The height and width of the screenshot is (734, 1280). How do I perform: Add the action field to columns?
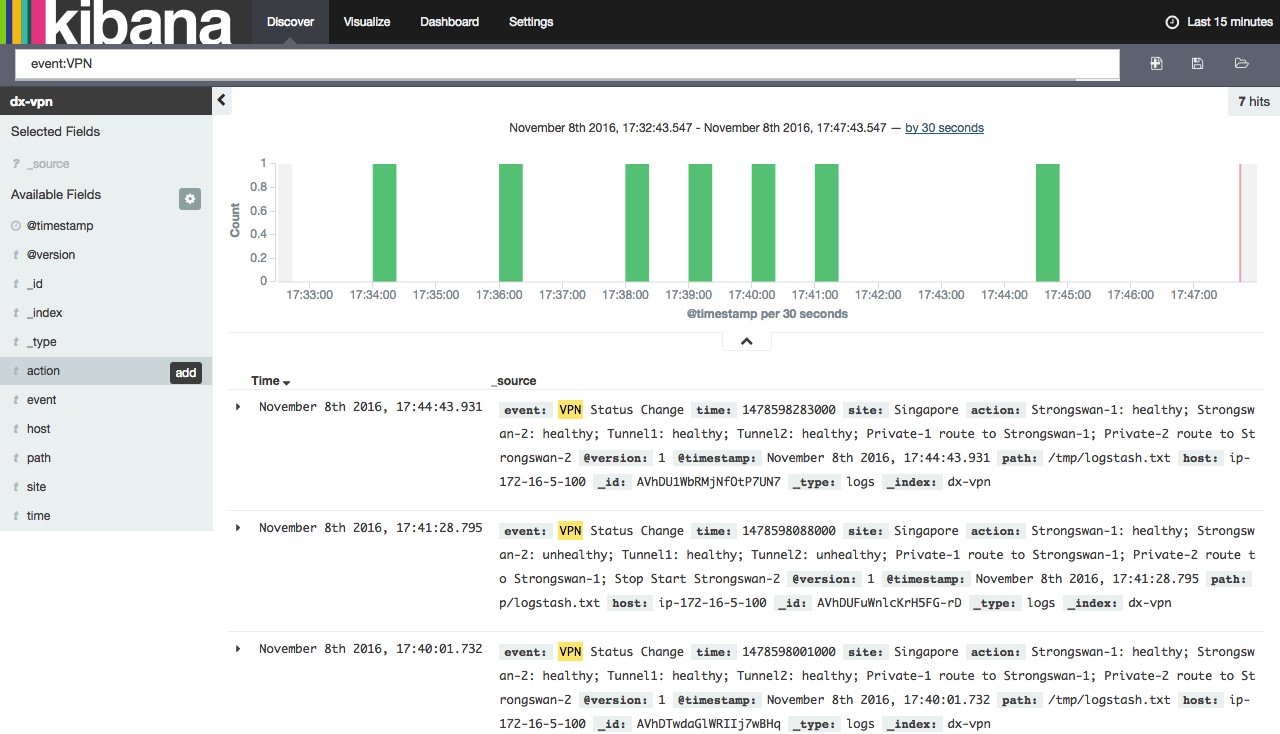[186, 372]
